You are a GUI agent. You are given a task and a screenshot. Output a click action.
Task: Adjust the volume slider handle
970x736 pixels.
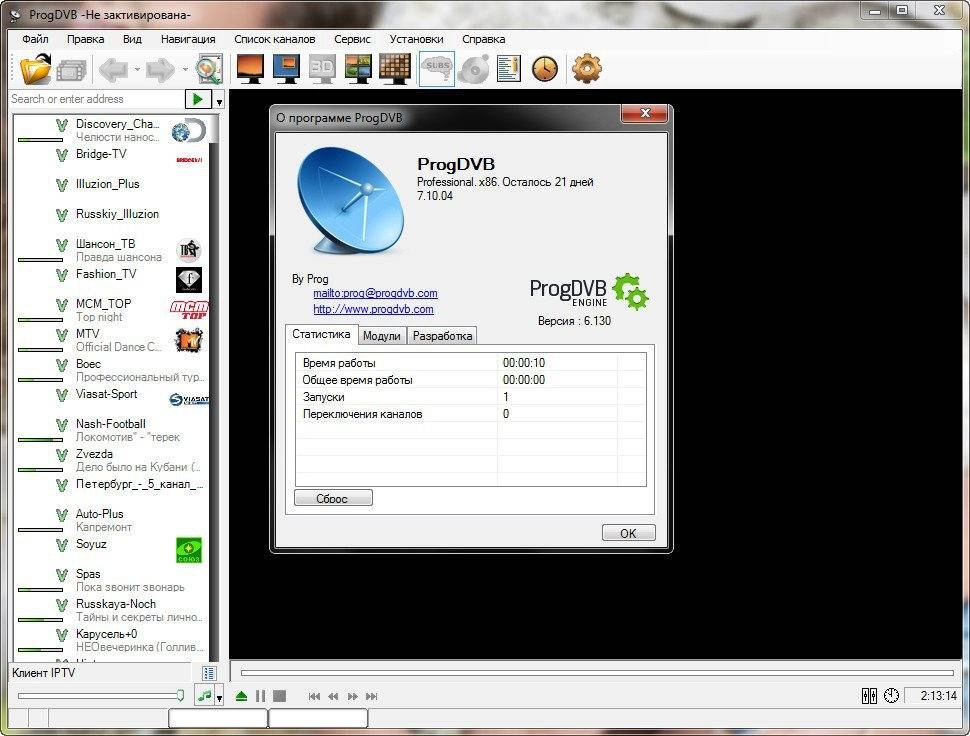click(x=180, y=696)
